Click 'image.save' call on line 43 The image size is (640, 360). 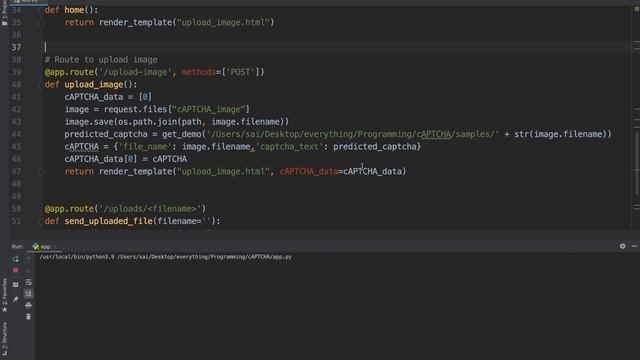point(89,122)
